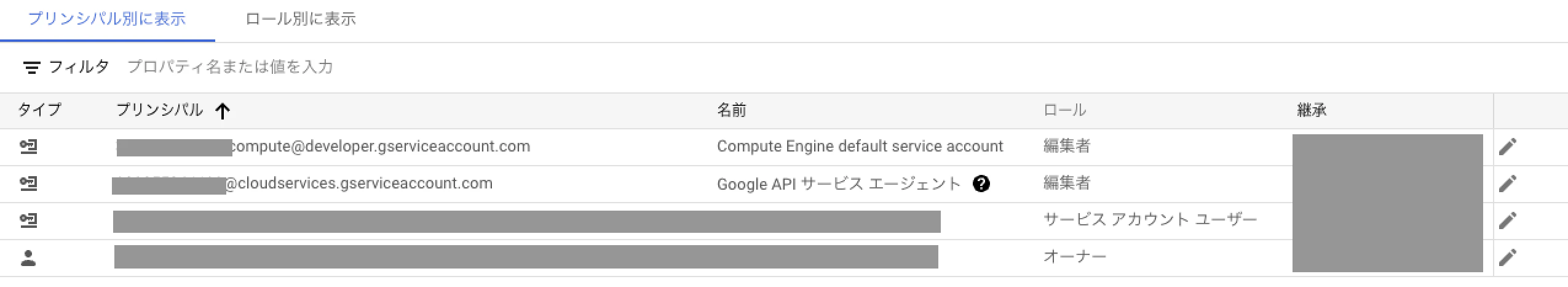Click the ロール column header

point(1065,110)
